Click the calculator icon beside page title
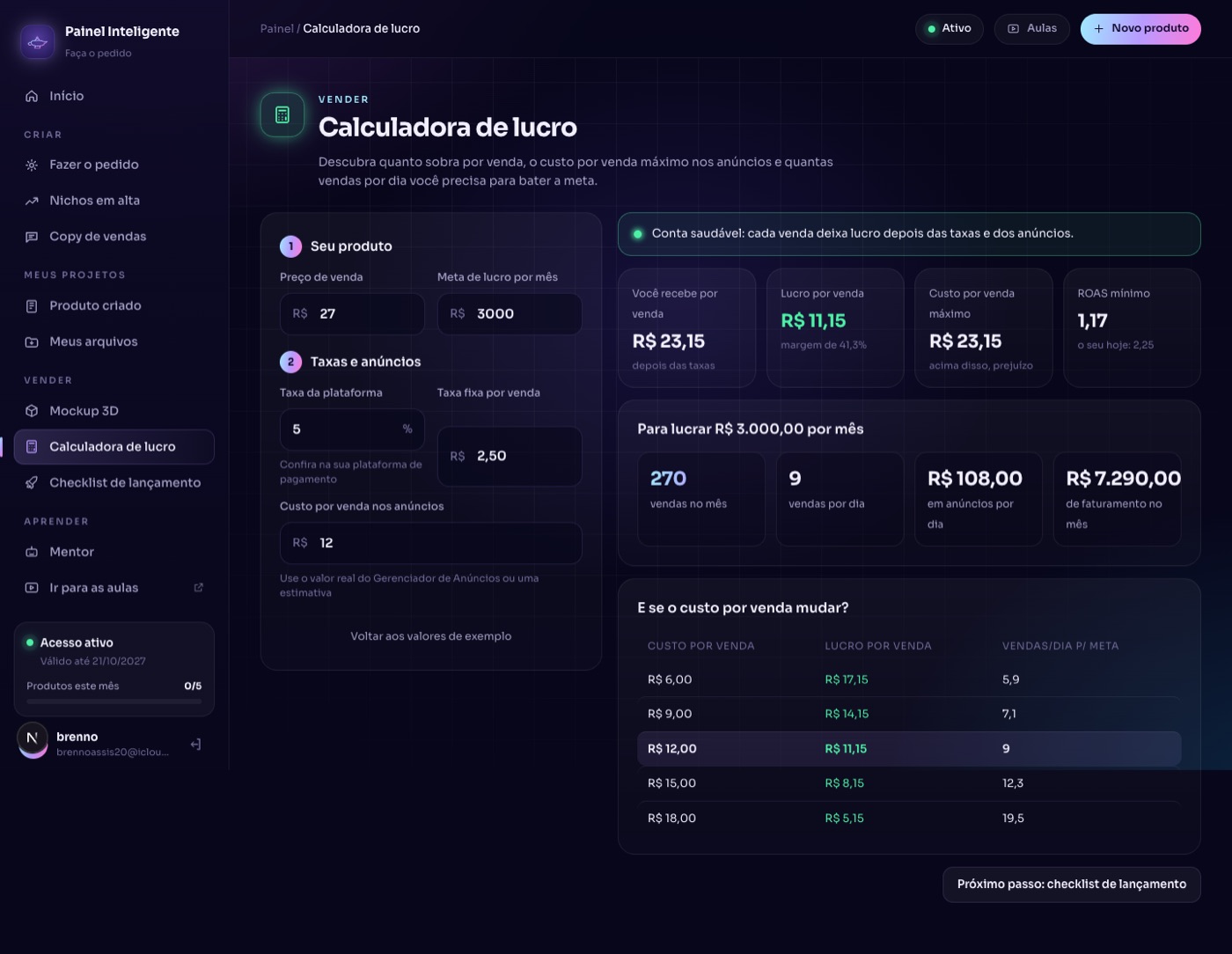The height and width of the screenshot is (954, 1232). (282, 115)
